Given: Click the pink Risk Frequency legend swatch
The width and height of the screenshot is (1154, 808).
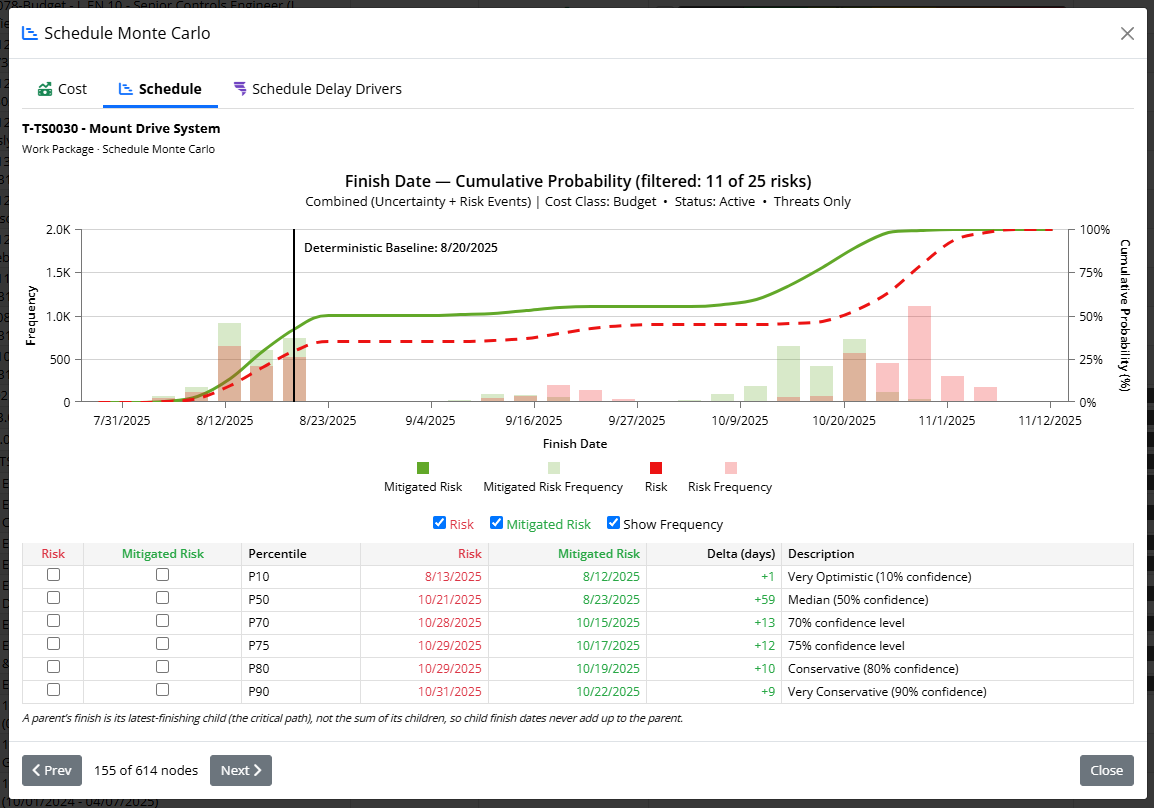Looking at the screenshot, I should click(x=730, y=468).
